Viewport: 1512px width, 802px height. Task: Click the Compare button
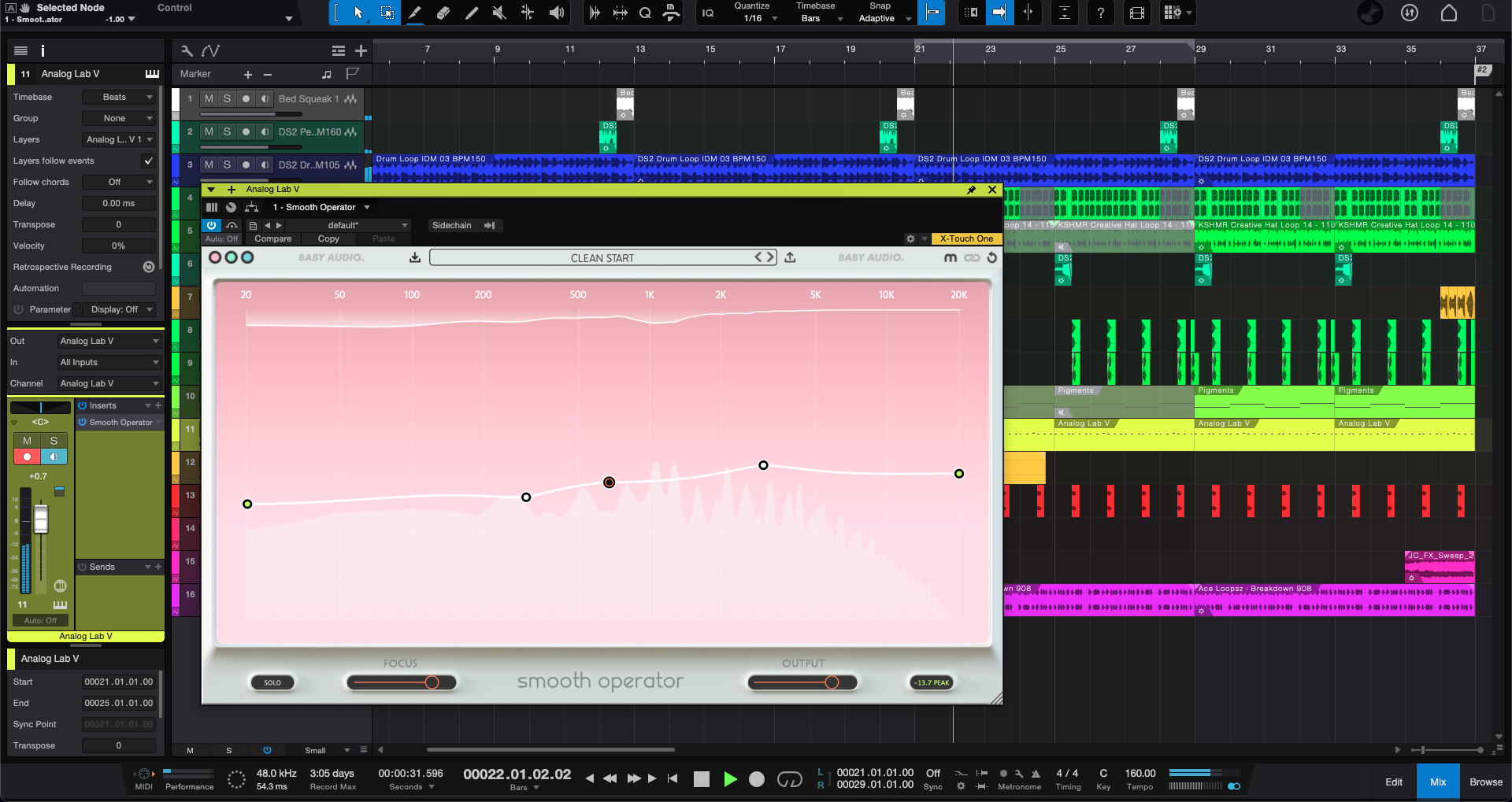point(272,238)
